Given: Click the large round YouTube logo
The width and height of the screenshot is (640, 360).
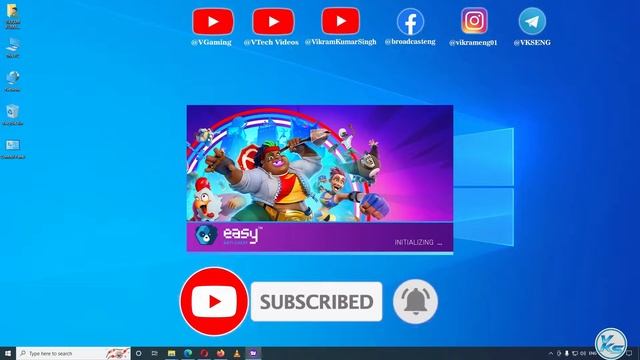Looking at the screenshot, I should tap(214, 302).
